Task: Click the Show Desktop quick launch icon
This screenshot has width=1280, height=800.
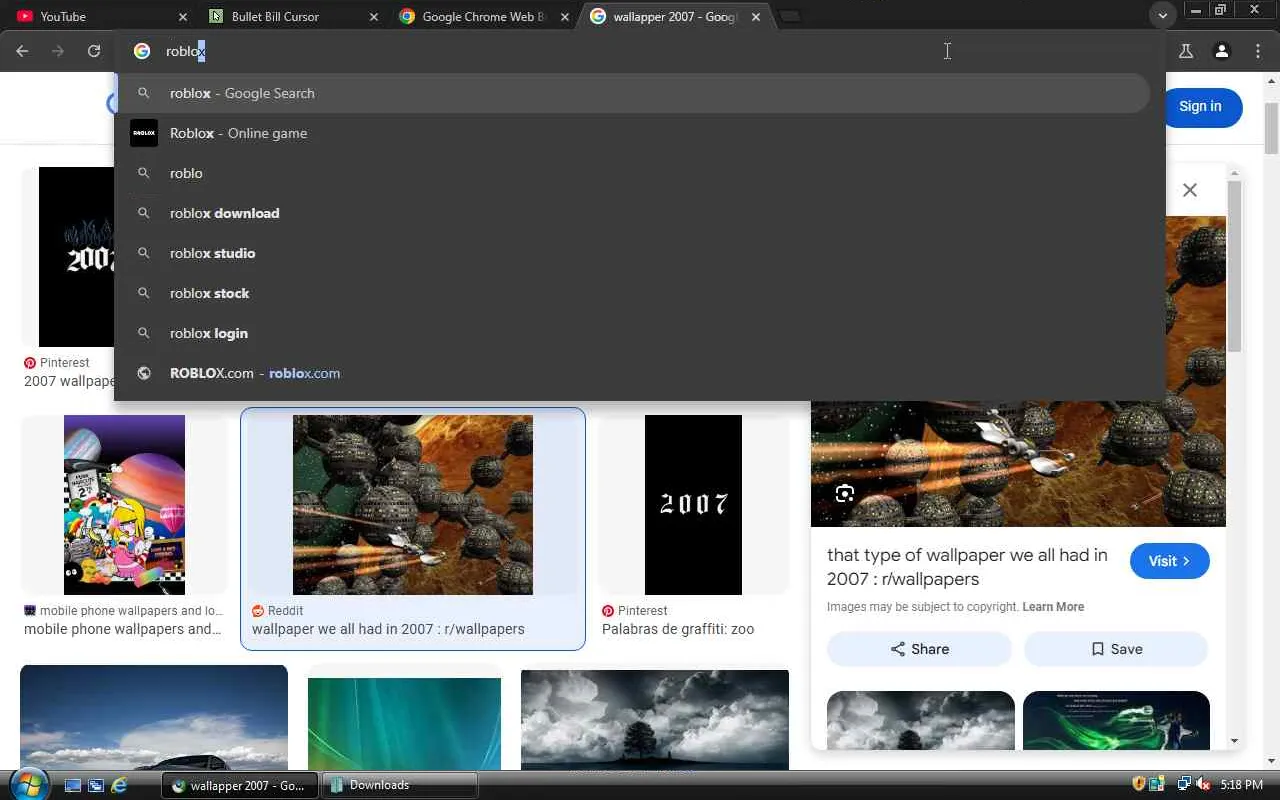Action: [x=73, y=785]
